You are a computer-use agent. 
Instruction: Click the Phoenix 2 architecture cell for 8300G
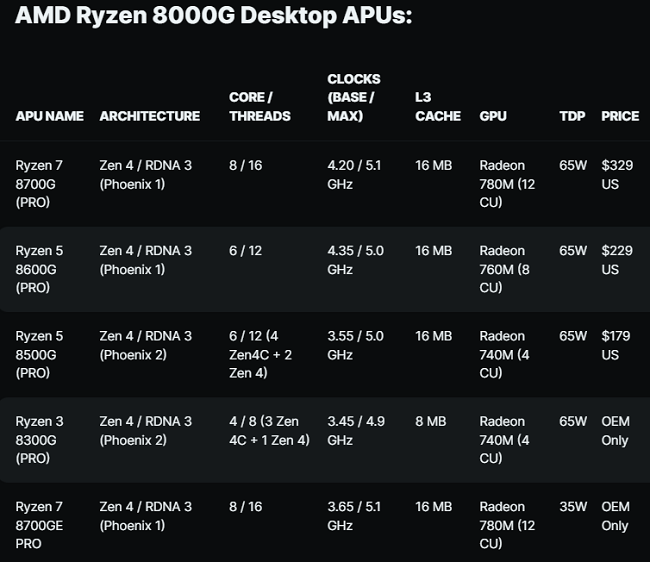146,431
